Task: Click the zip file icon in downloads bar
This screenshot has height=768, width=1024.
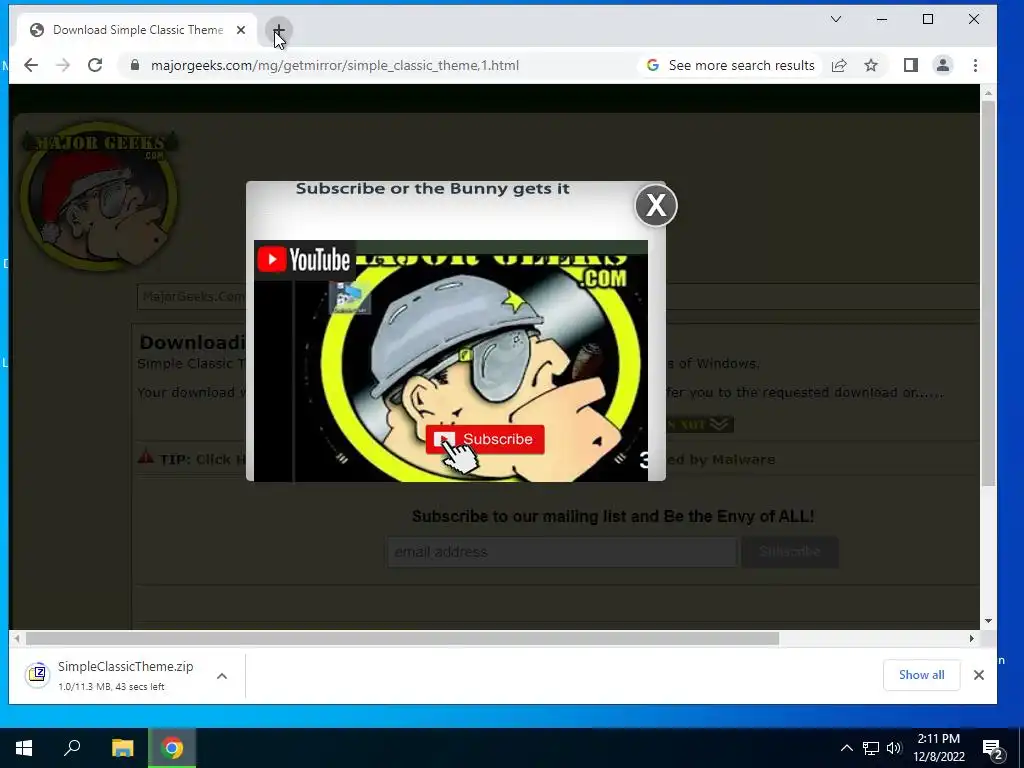Action: point(38,675)
